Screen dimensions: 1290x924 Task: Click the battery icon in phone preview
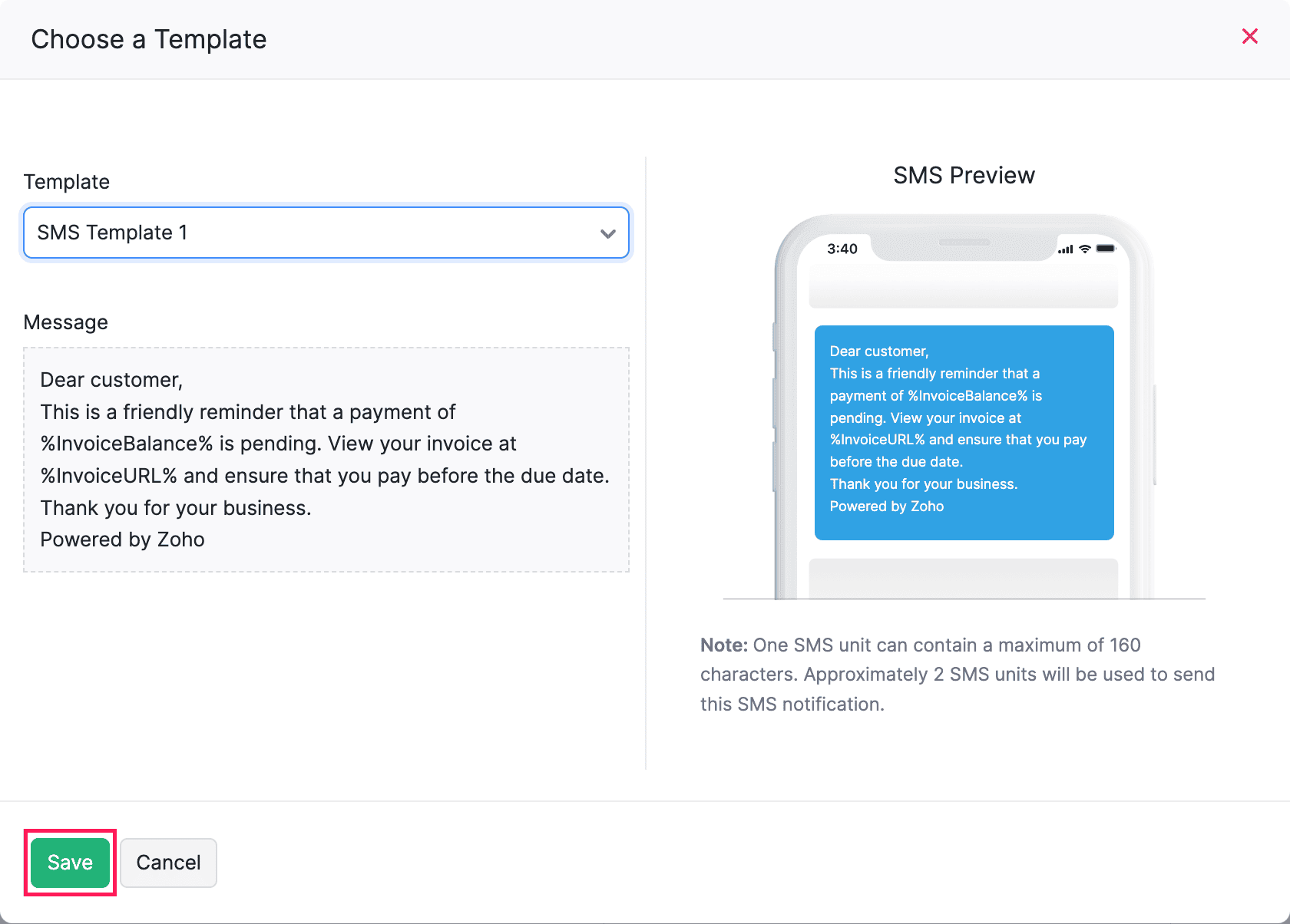point(1106,249)
